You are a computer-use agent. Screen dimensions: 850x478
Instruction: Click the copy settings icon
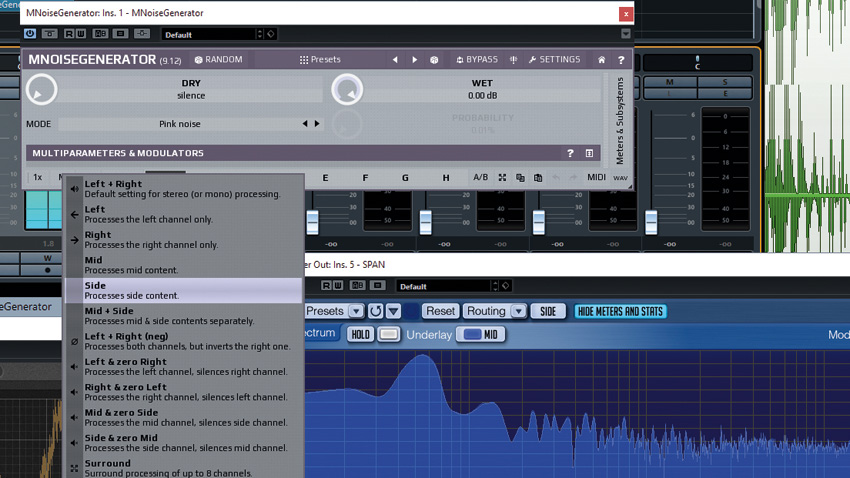click(520, 178)
